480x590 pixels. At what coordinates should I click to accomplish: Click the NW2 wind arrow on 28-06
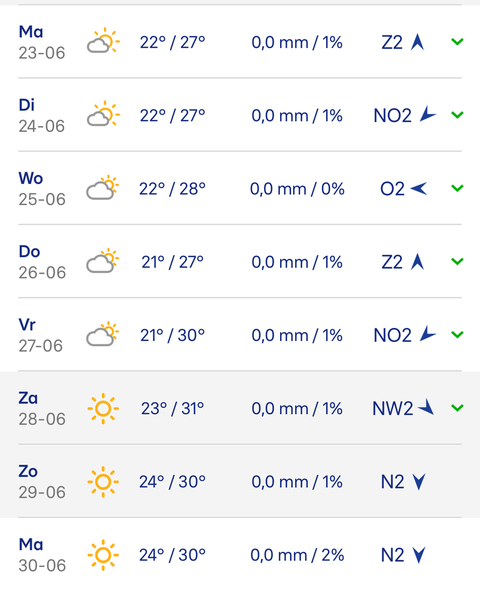pos(426,407)
